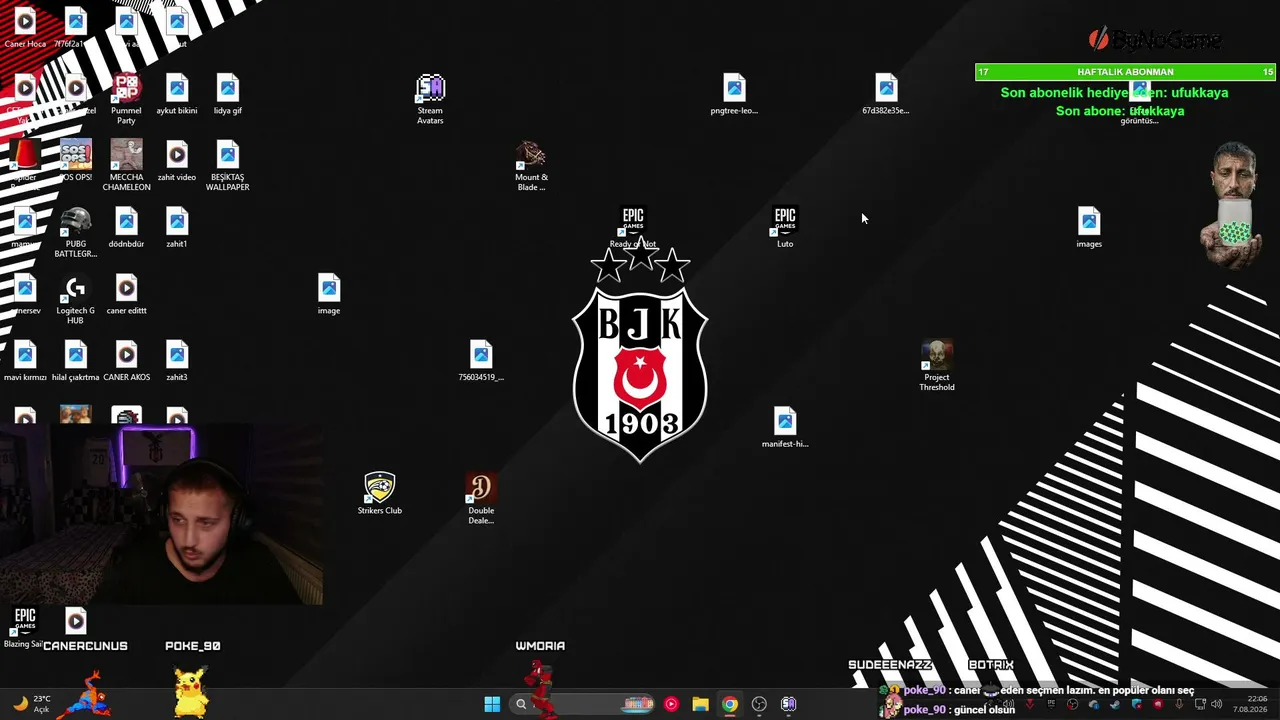Select the mavi kırmızı image file
The height and width of the screenshot is (720, 1280).
pyautogui.click(x=25, y=362)
